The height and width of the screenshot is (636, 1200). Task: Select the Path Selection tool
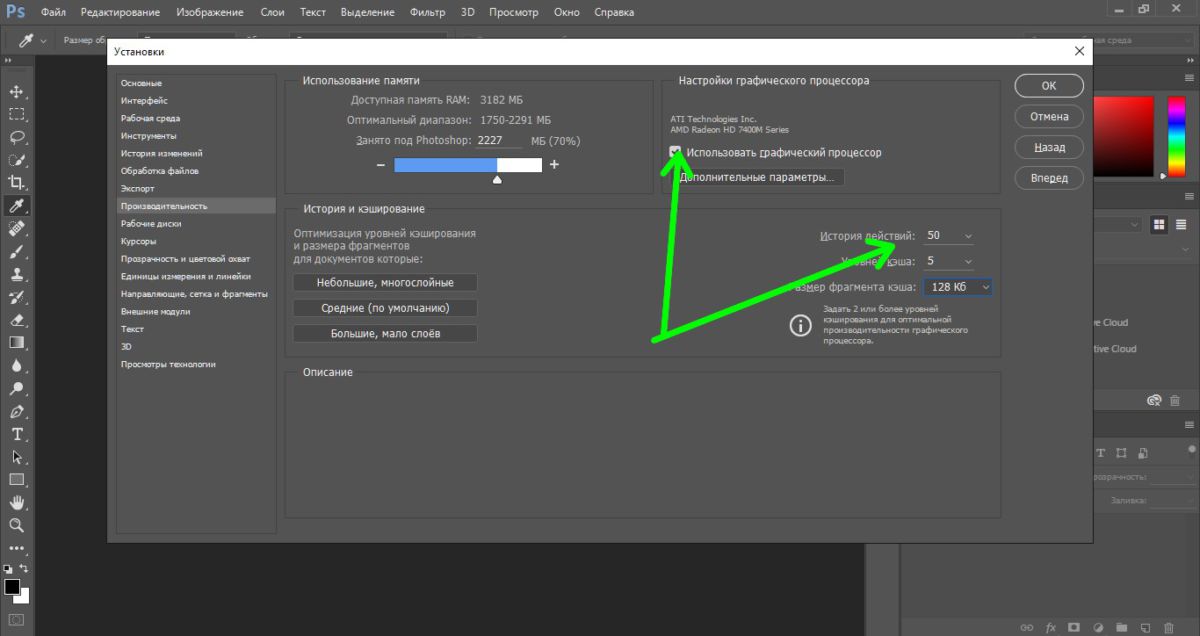(x=17, y=457)
